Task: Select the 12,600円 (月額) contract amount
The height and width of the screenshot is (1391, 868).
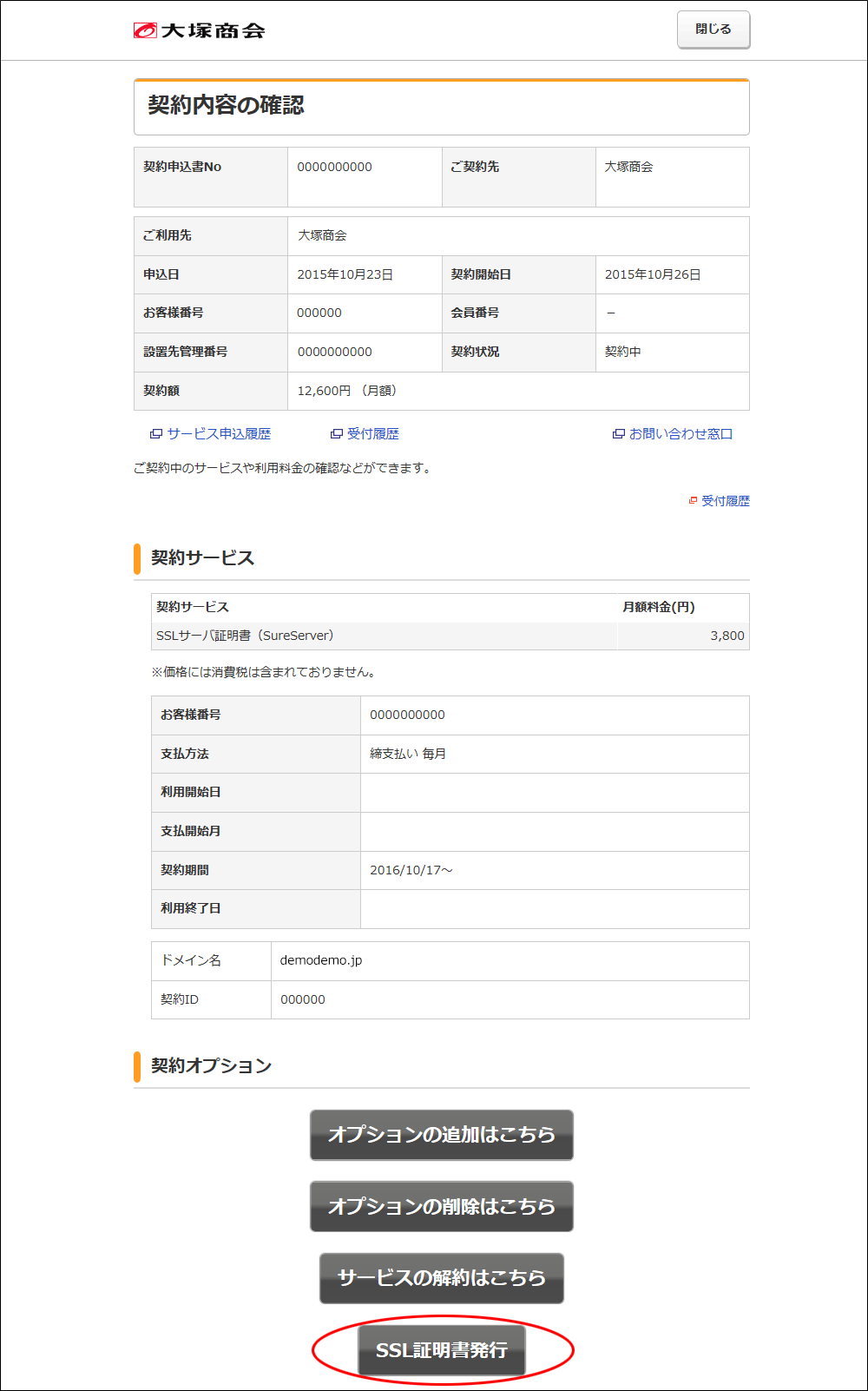Action: click(347, 391)
